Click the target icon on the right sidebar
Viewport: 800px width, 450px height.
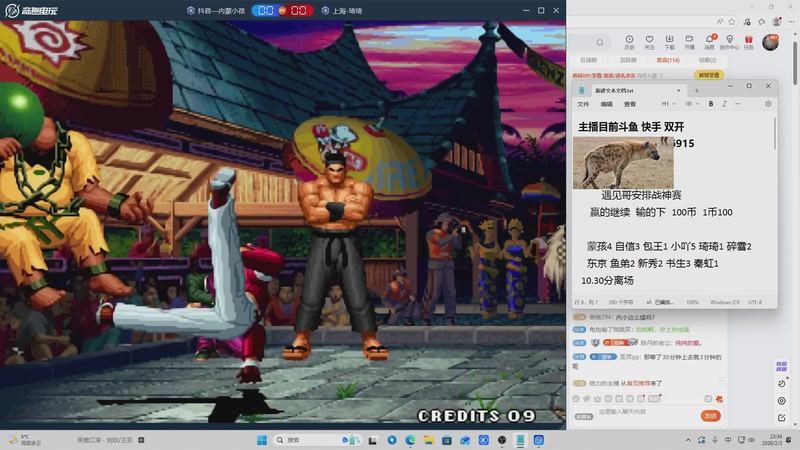click(782, 401)
